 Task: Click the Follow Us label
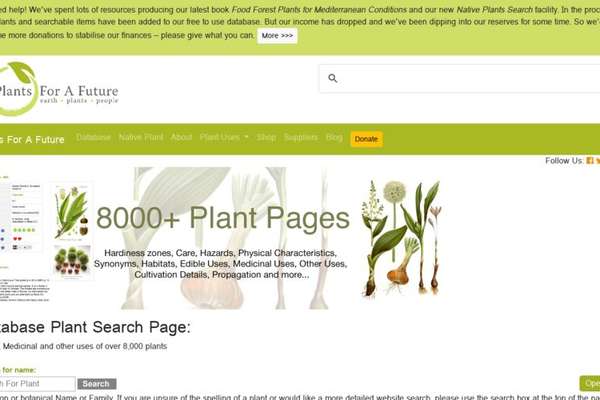coord(564,161)
